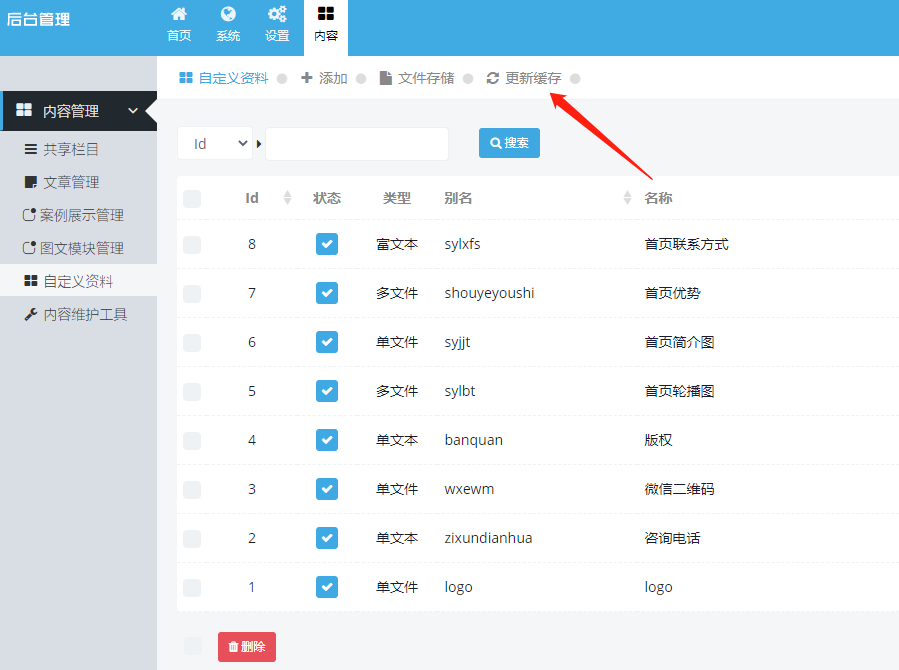Click the icon beside 案例展示管理
899x670 pixels.
coord(29,215)
